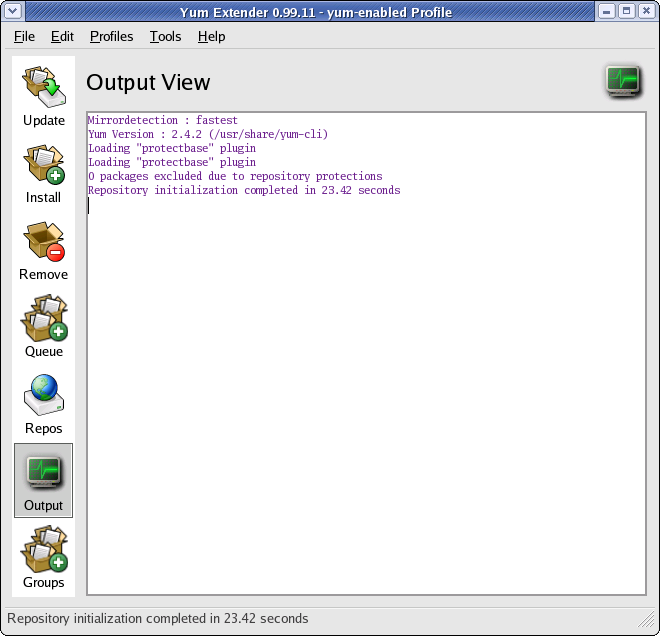This screenshot has width=660, height=636.
Task: Open the Groups view
Action: tap(44, 558)
